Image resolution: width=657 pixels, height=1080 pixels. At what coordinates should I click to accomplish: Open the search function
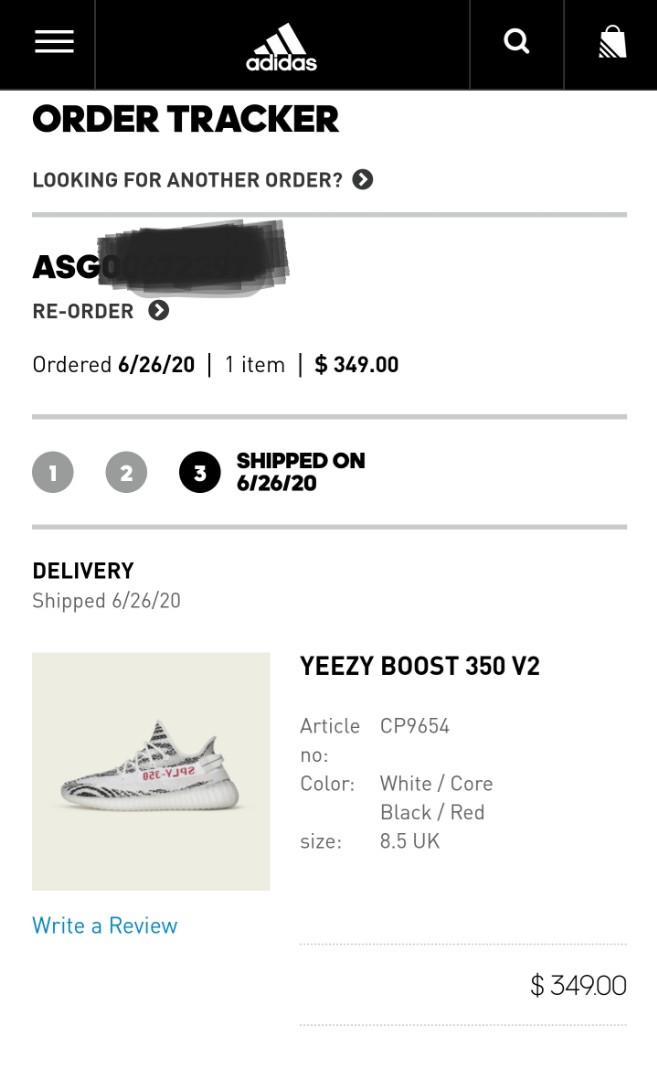coord(516,41)
